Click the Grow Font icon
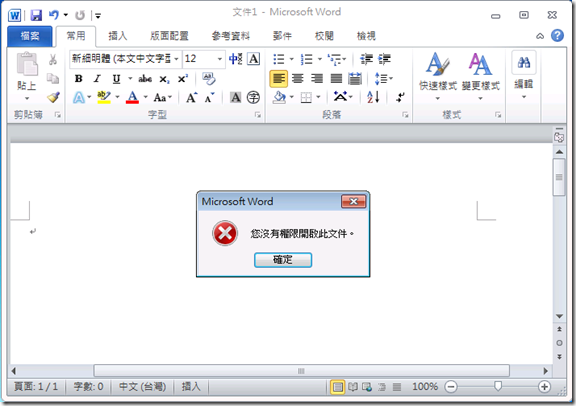Screen dimensions: 576x406 pos(191,98)
